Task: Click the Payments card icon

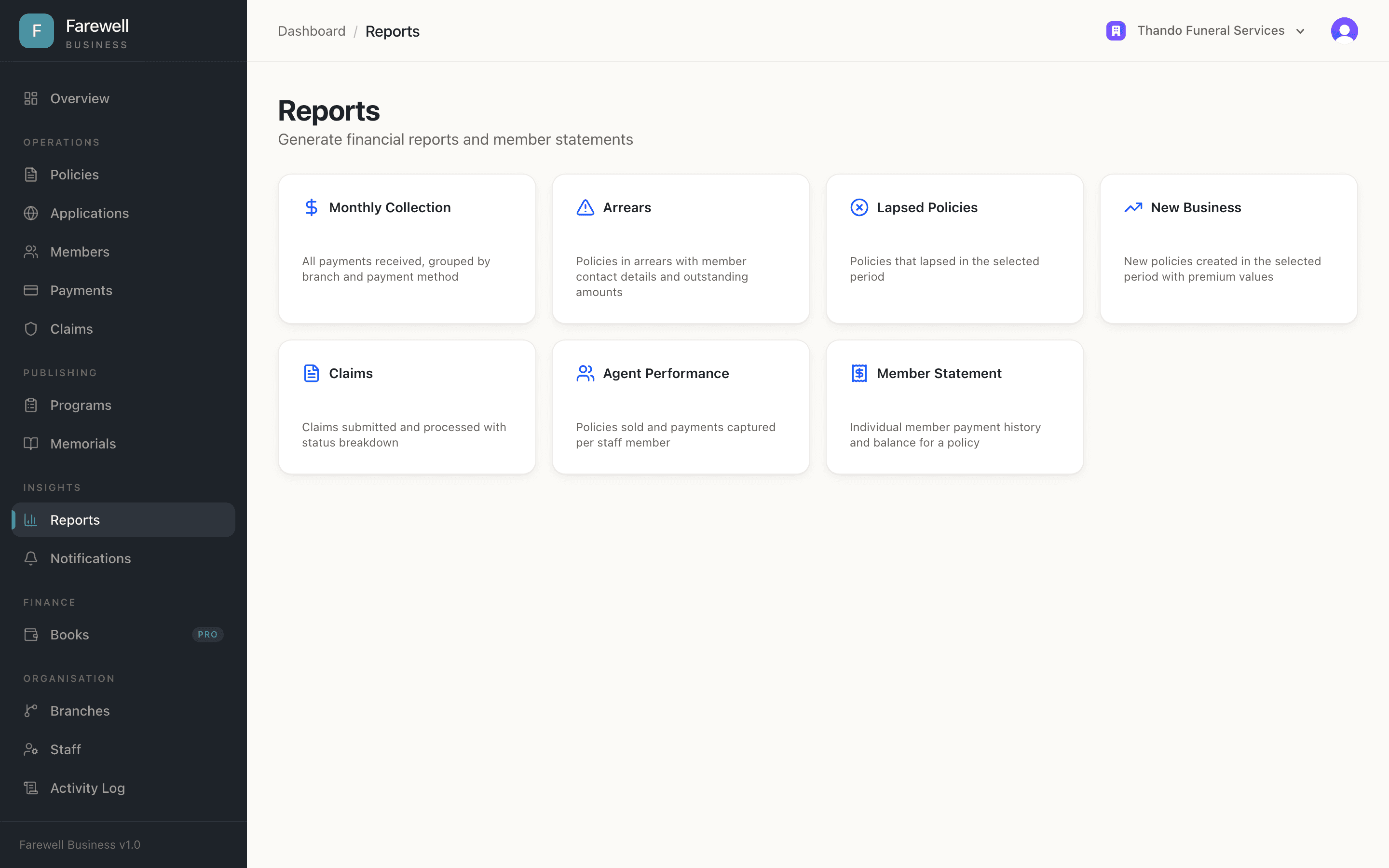Action: click(x=31, y=290)
